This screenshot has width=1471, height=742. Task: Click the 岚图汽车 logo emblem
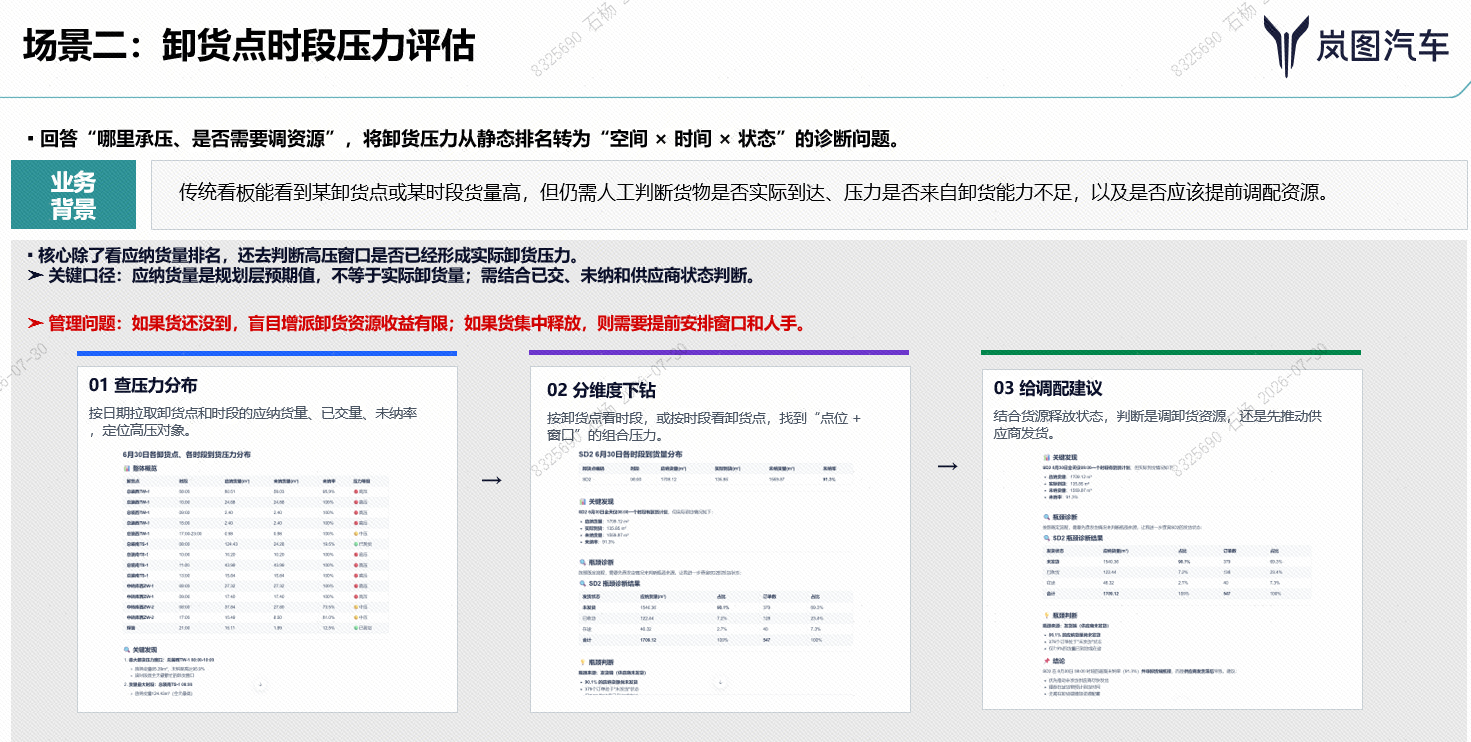(x=1286, y=46)
